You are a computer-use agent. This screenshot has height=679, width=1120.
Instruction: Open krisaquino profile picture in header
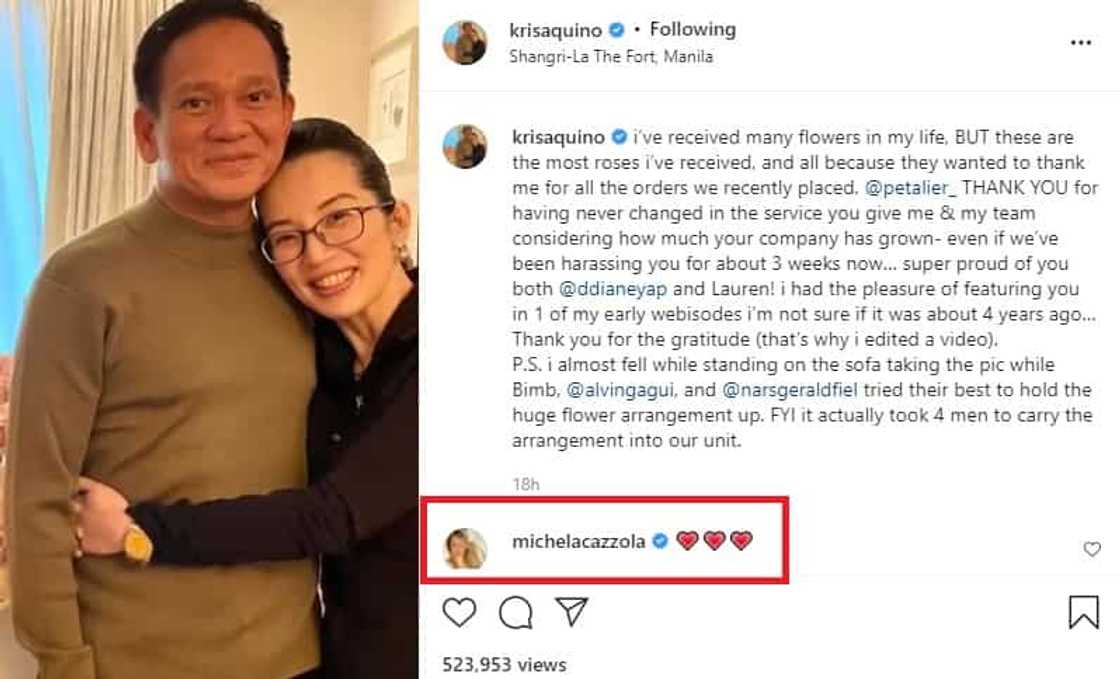(x=465, y=42)
